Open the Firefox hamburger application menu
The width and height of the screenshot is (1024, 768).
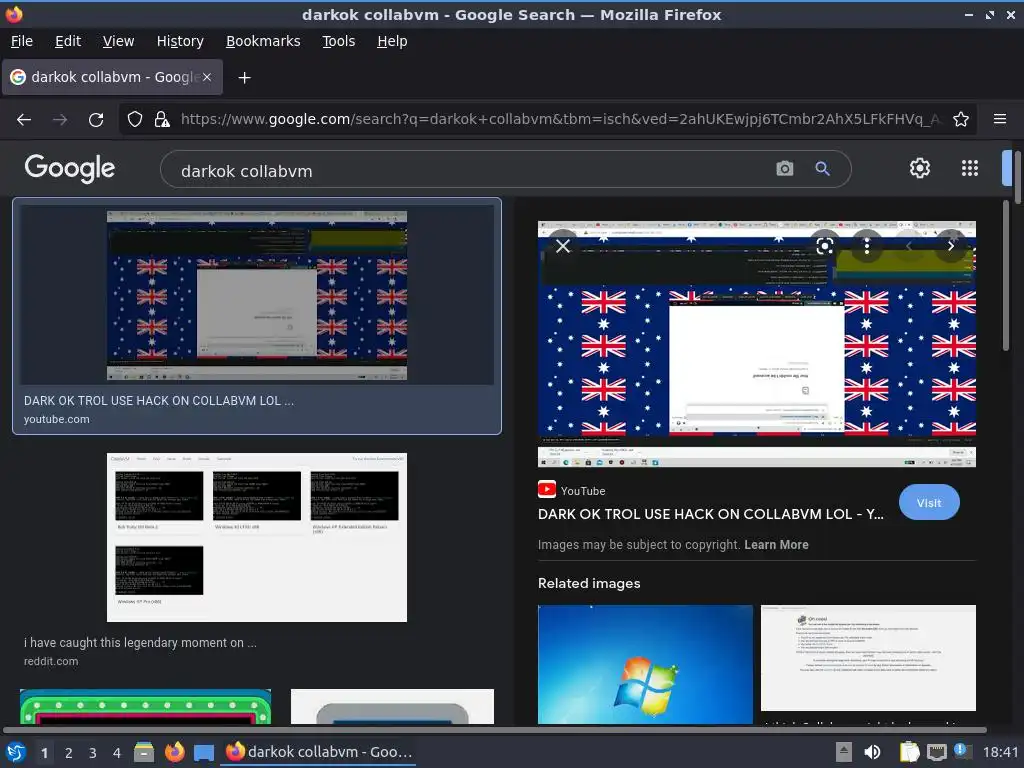click(x=1000, y=119)
